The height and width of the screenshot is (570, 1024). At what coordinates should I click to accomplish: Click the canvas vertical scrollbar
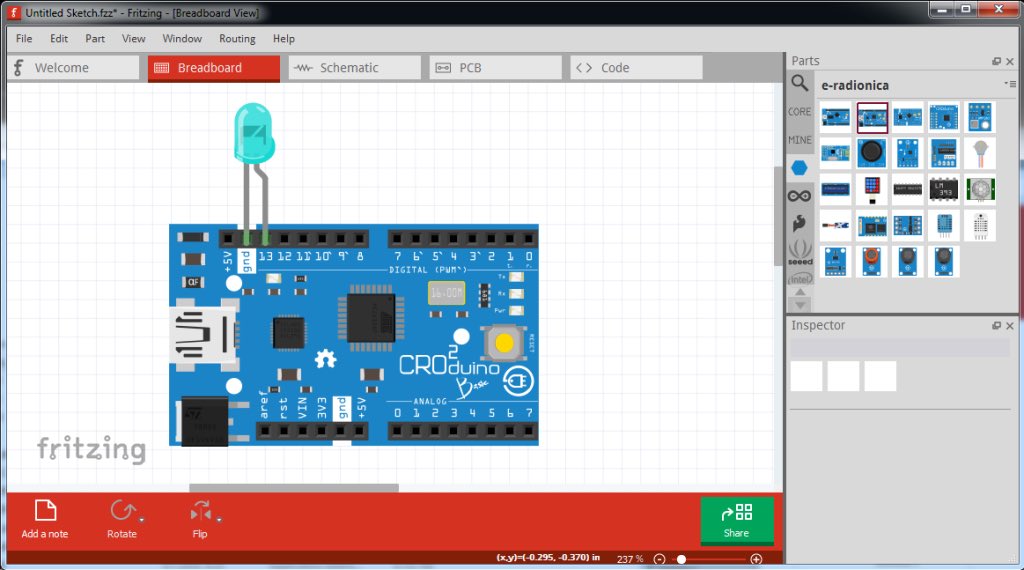click(778, 215)
